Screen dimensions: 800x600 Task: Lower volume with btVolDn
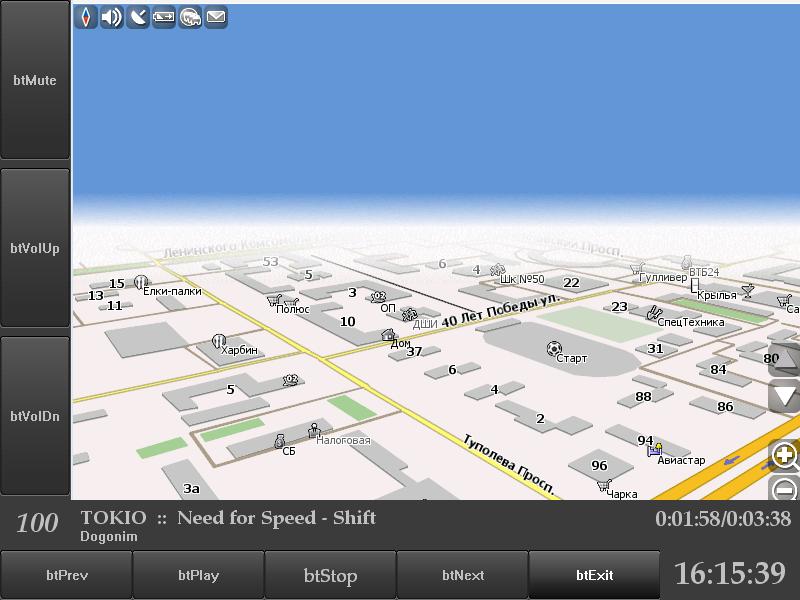click(x=35, y=416)
